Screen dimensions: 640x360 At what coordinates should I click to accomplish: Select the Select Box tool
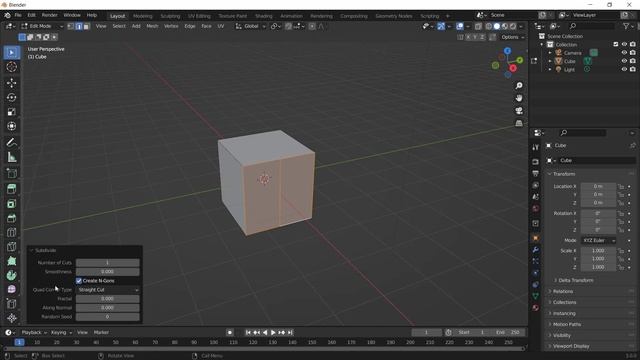click(11, 53)
